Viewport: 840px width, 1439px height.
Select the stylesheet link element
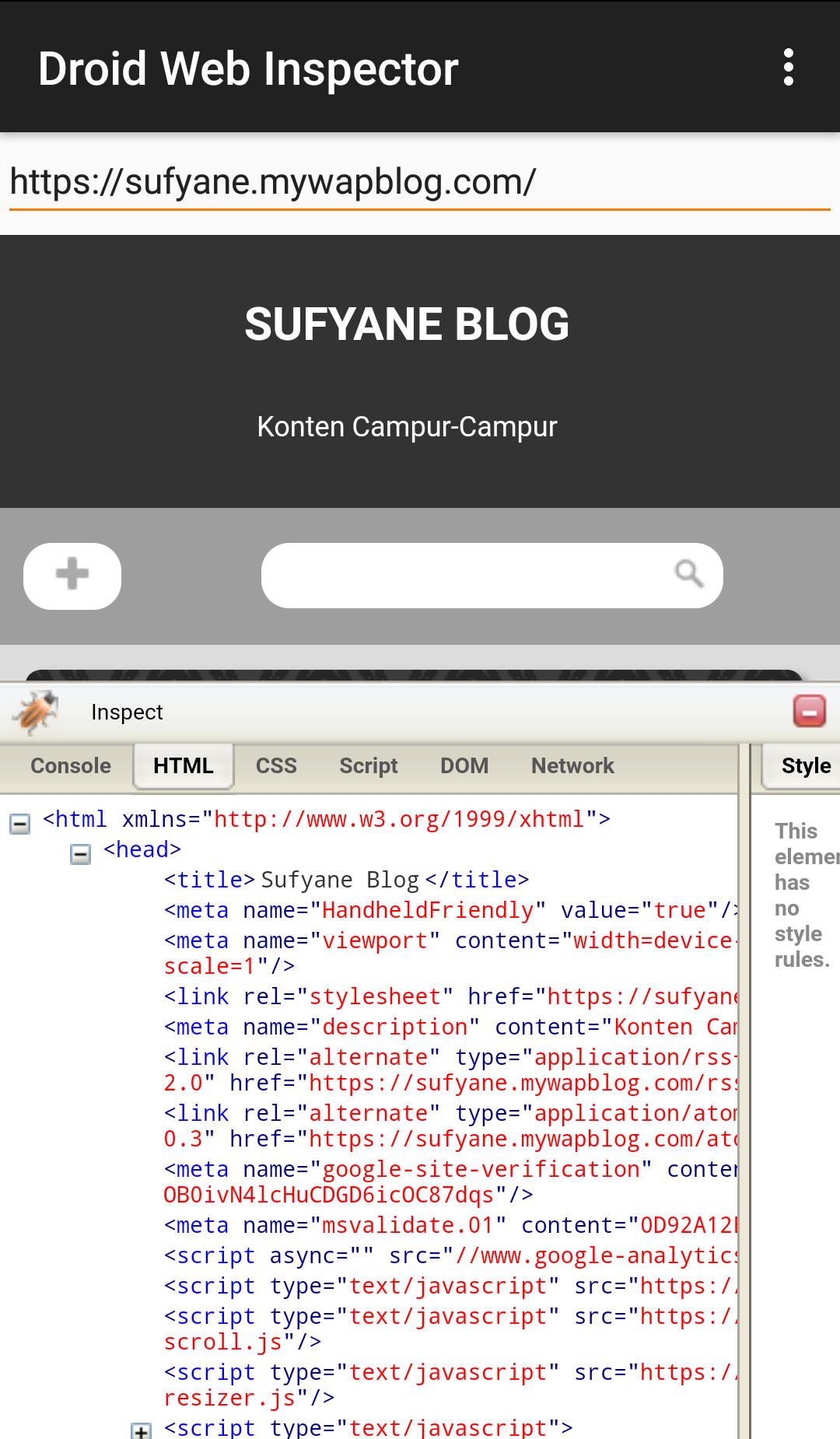(450, 996)
